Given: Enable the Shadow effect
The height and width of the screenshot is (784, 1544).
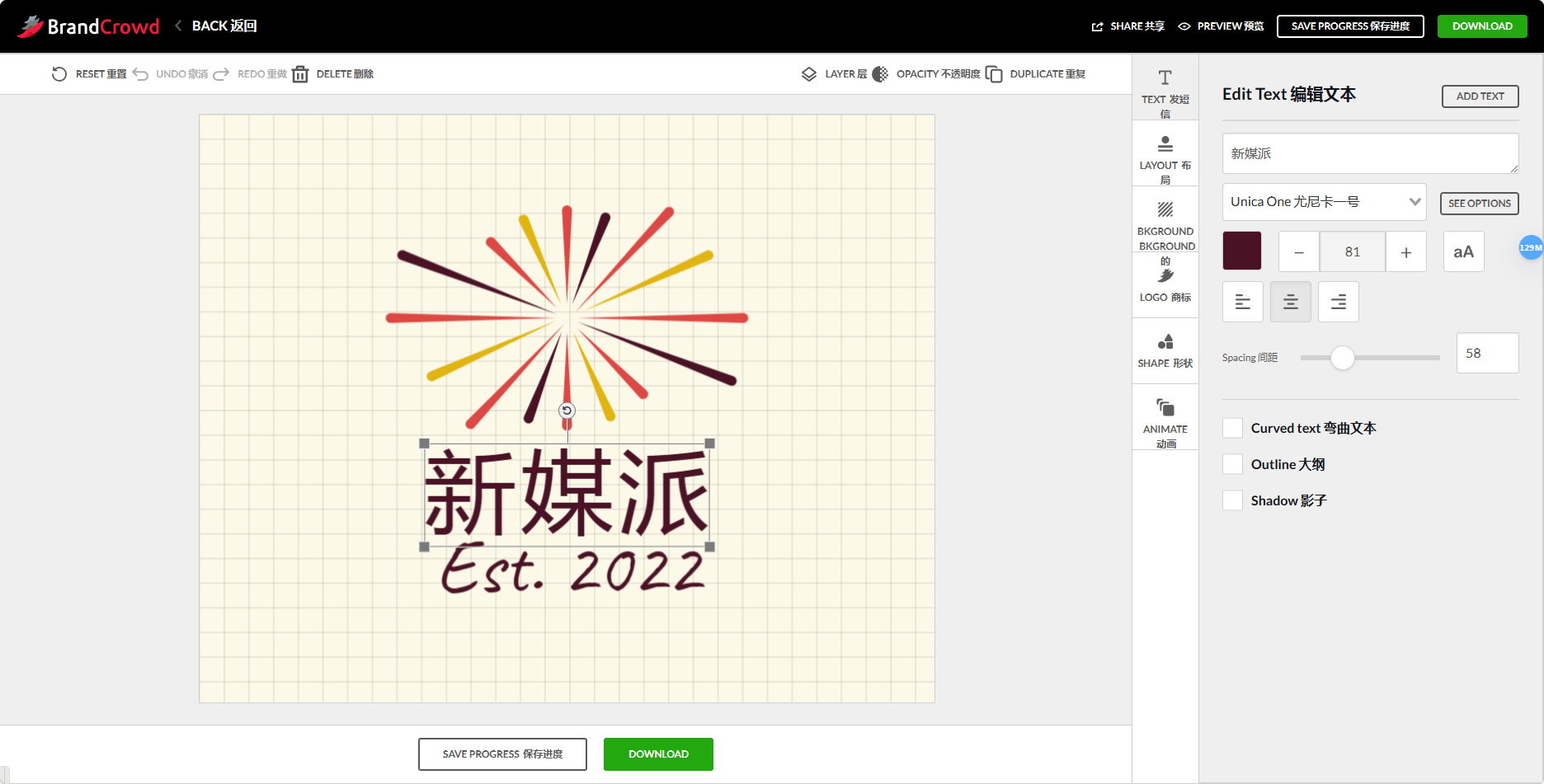Looking at the screenshot, I should [1232, 500].
